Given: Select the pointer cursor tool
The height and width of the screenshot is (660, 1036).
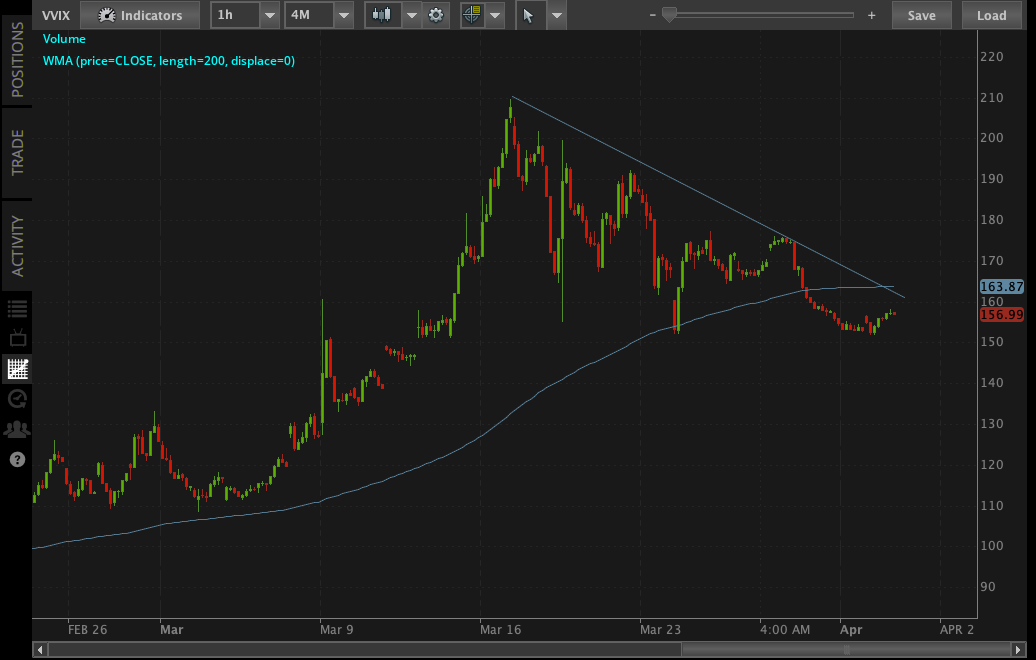Looking at the screenshot, I should coord(530,15).
